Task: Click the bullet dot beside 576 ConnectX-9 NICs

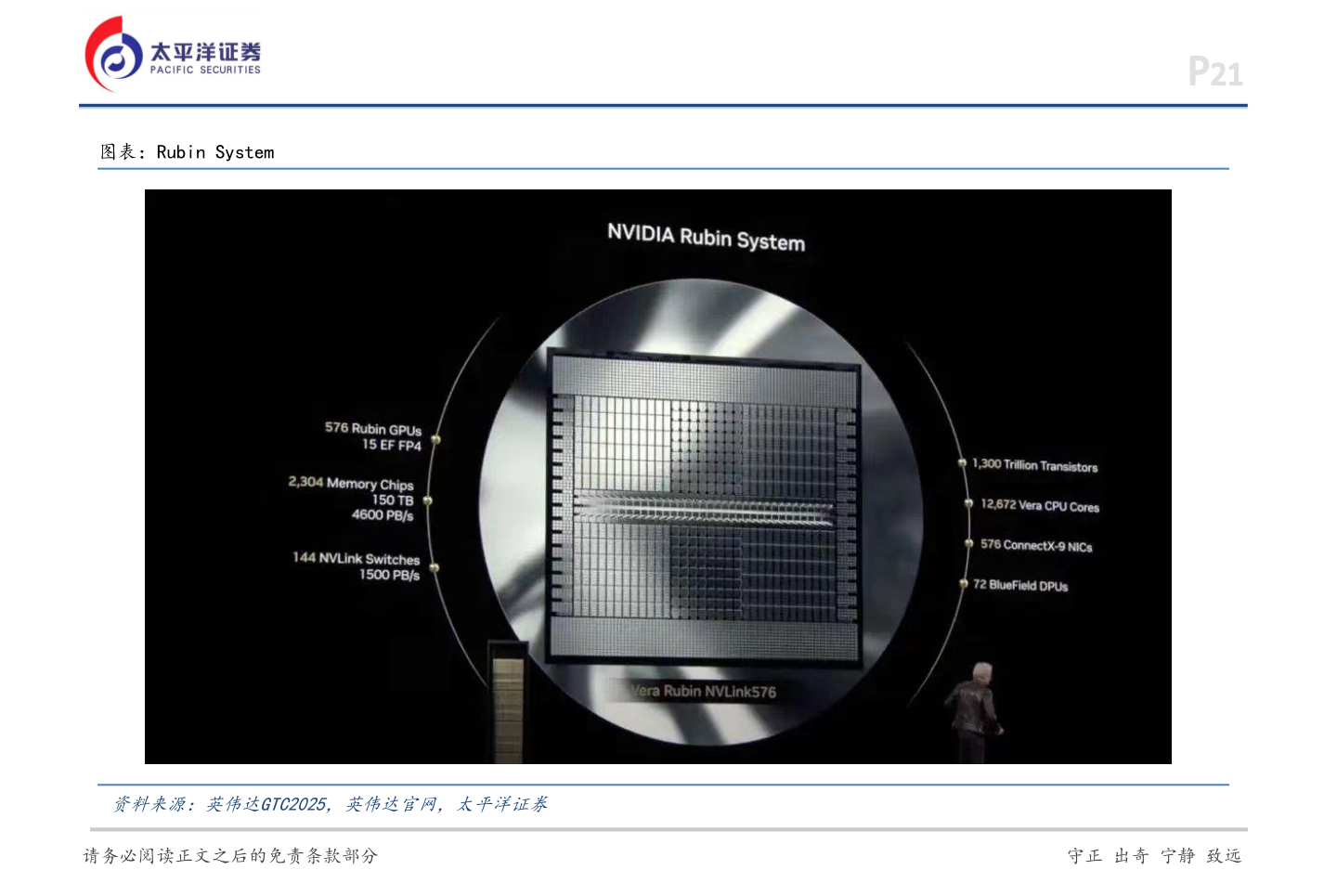Action: tap(968, 544)
